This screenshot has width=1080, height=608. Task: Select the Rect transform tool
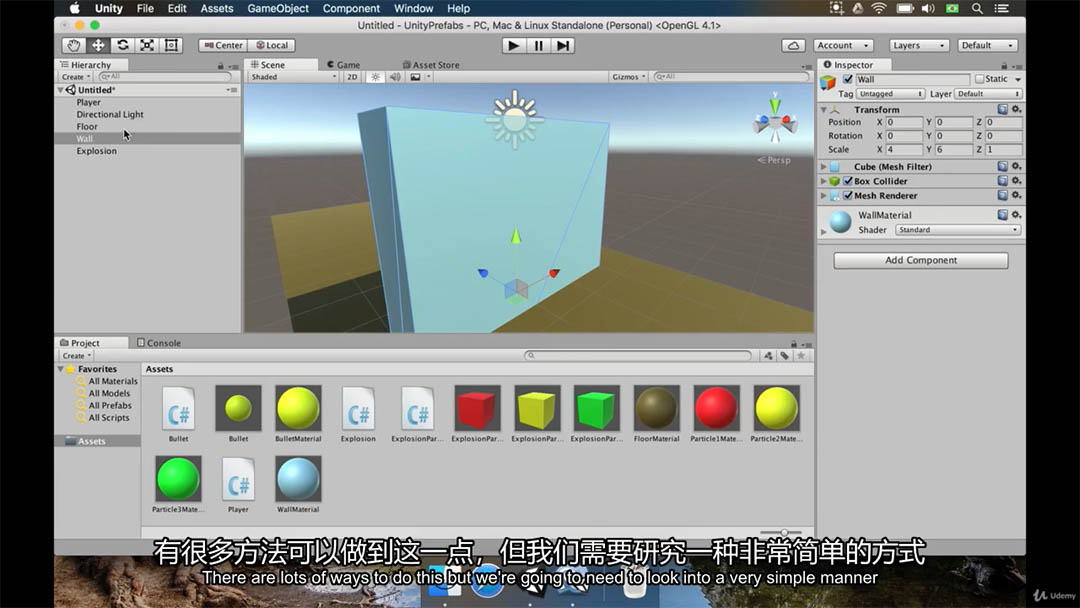point(171,45)
